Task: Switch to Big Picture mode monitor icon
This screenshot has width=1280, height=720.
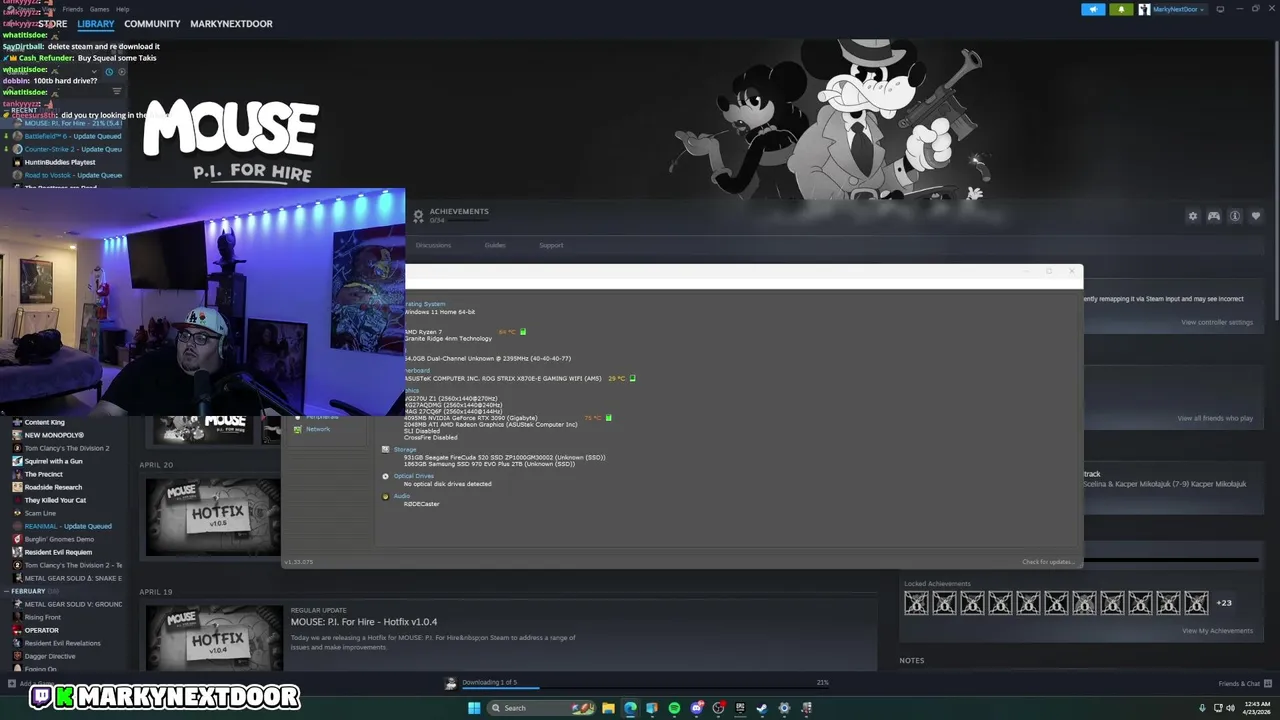Action: coord(1221,9)
